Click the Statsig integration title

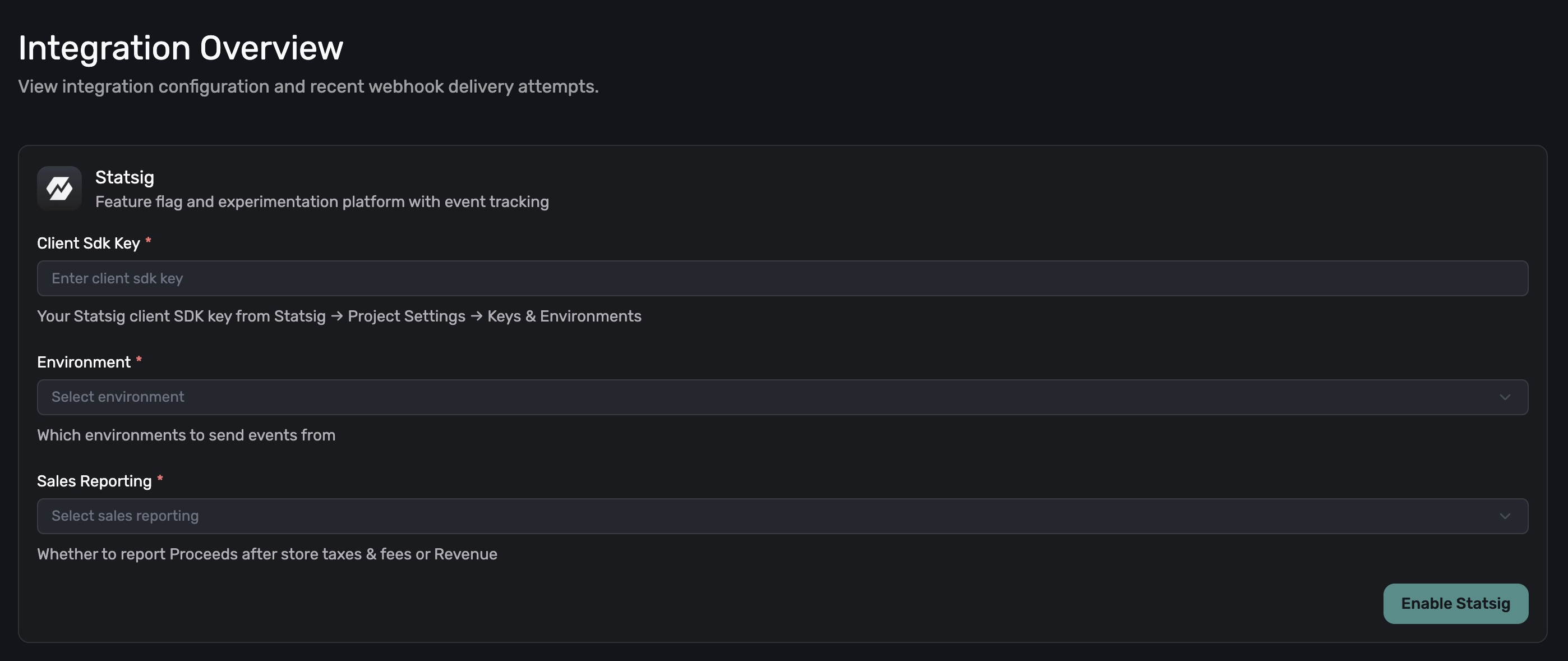coord(124,177)
